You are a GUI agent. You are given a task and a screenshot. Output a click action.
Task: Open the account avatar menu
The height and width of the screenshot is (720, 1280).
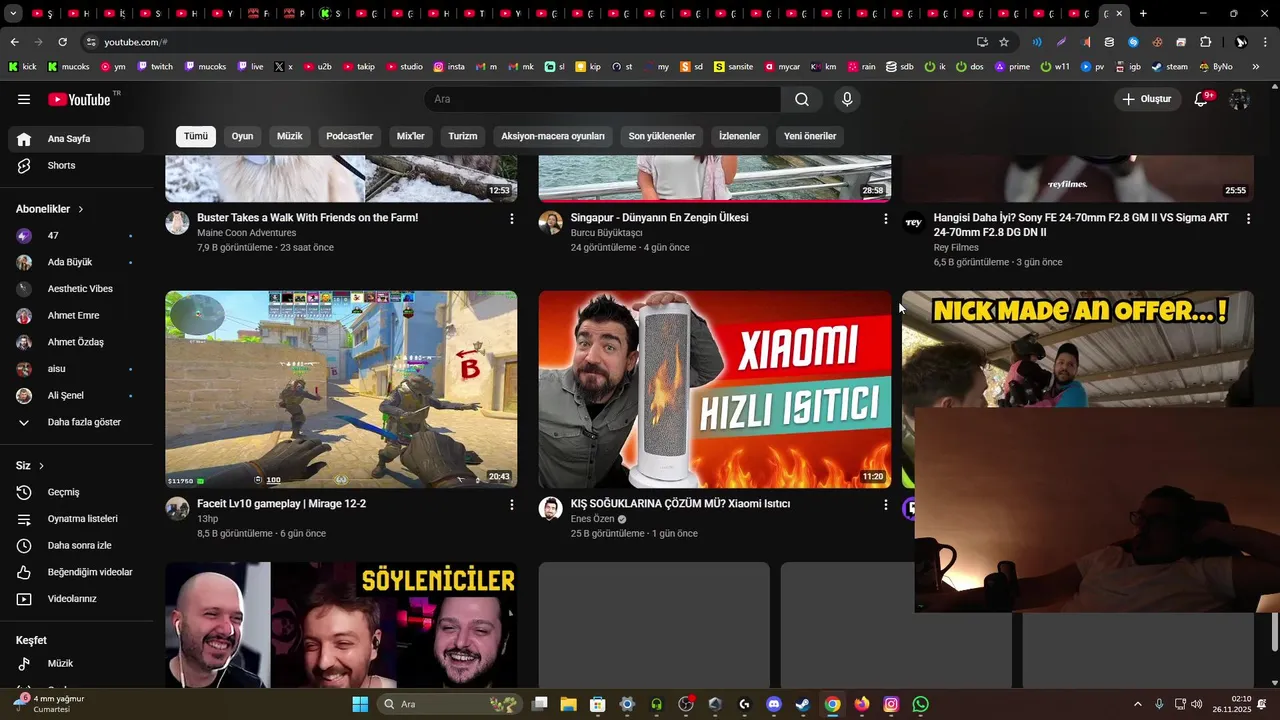point(1240,99)
